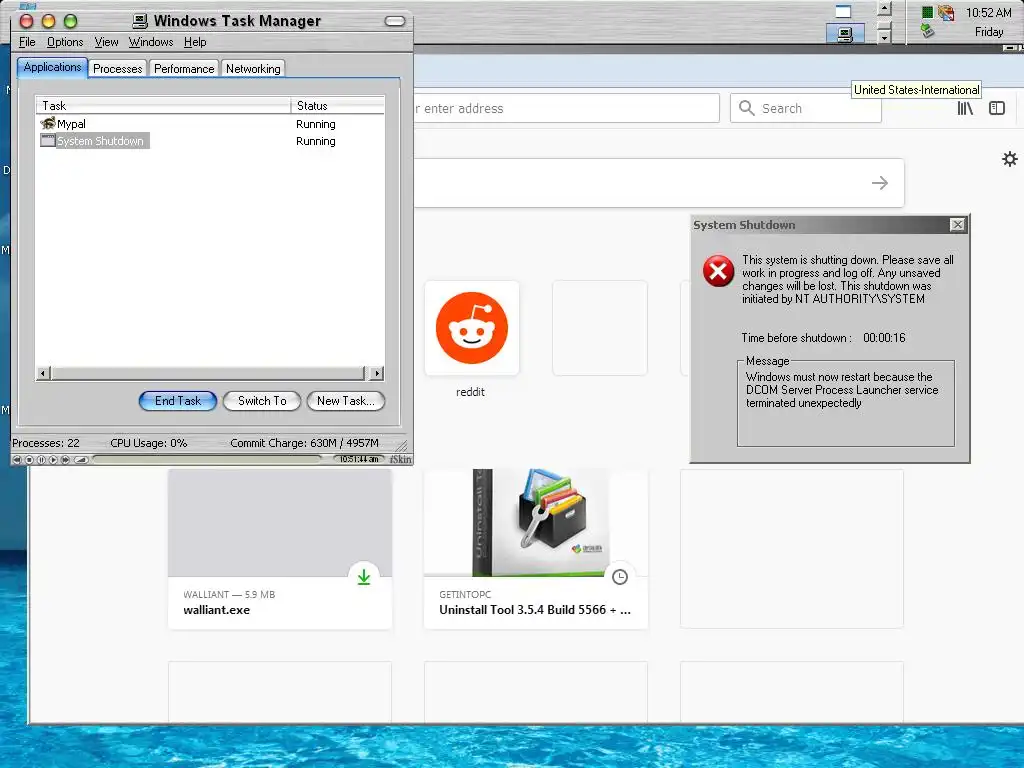Click the Friday day label in the tray
The image size is (1024, 768).
[x=989, y=31]
